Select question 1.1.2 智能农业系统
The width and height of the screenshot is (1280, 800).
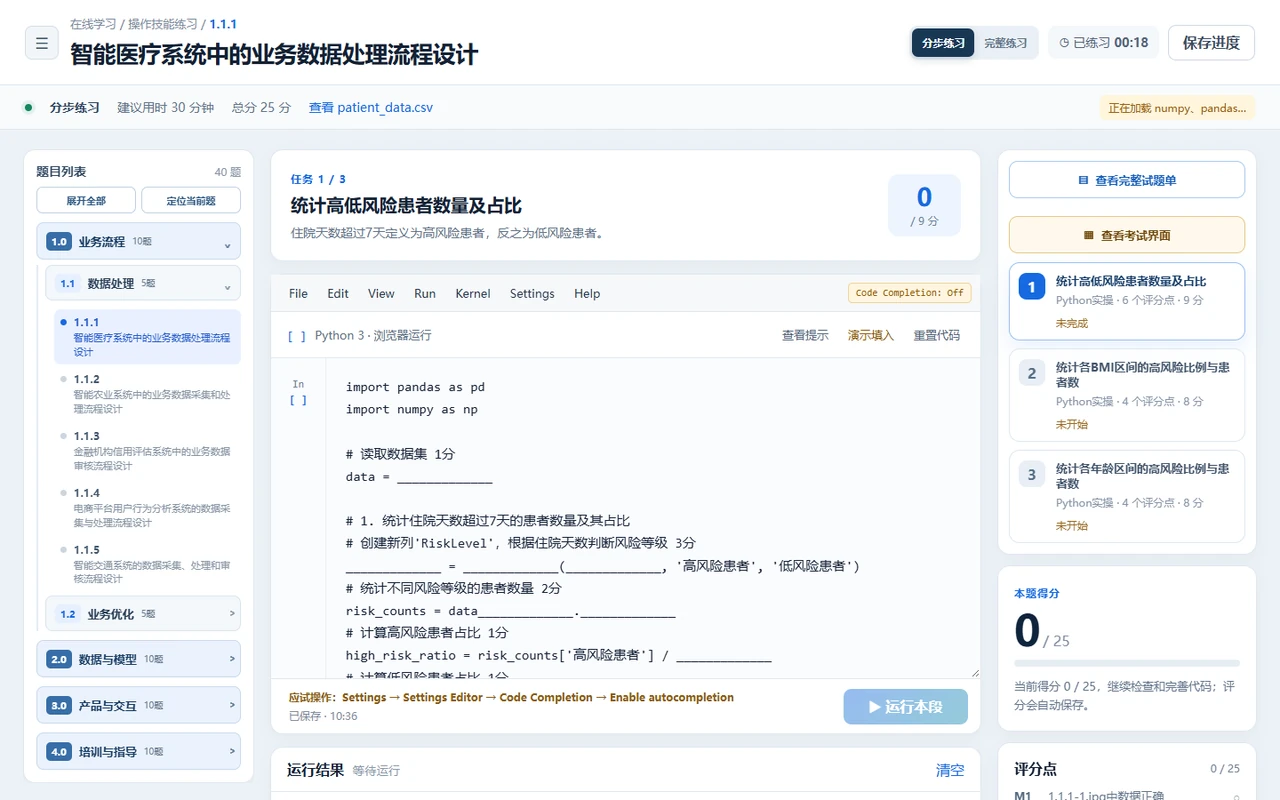(147, 394)
